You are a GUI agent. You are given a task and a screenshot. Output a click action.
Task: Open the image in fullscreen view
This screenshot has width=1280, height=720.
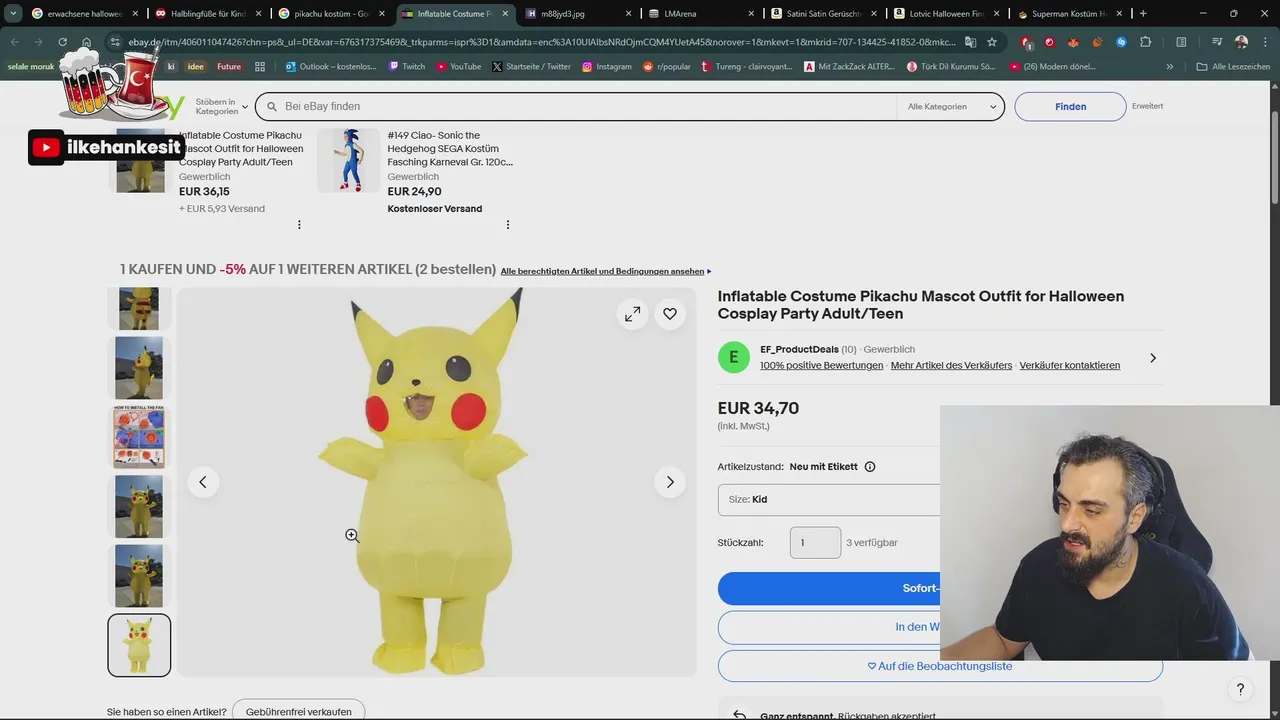coord(633,314)
